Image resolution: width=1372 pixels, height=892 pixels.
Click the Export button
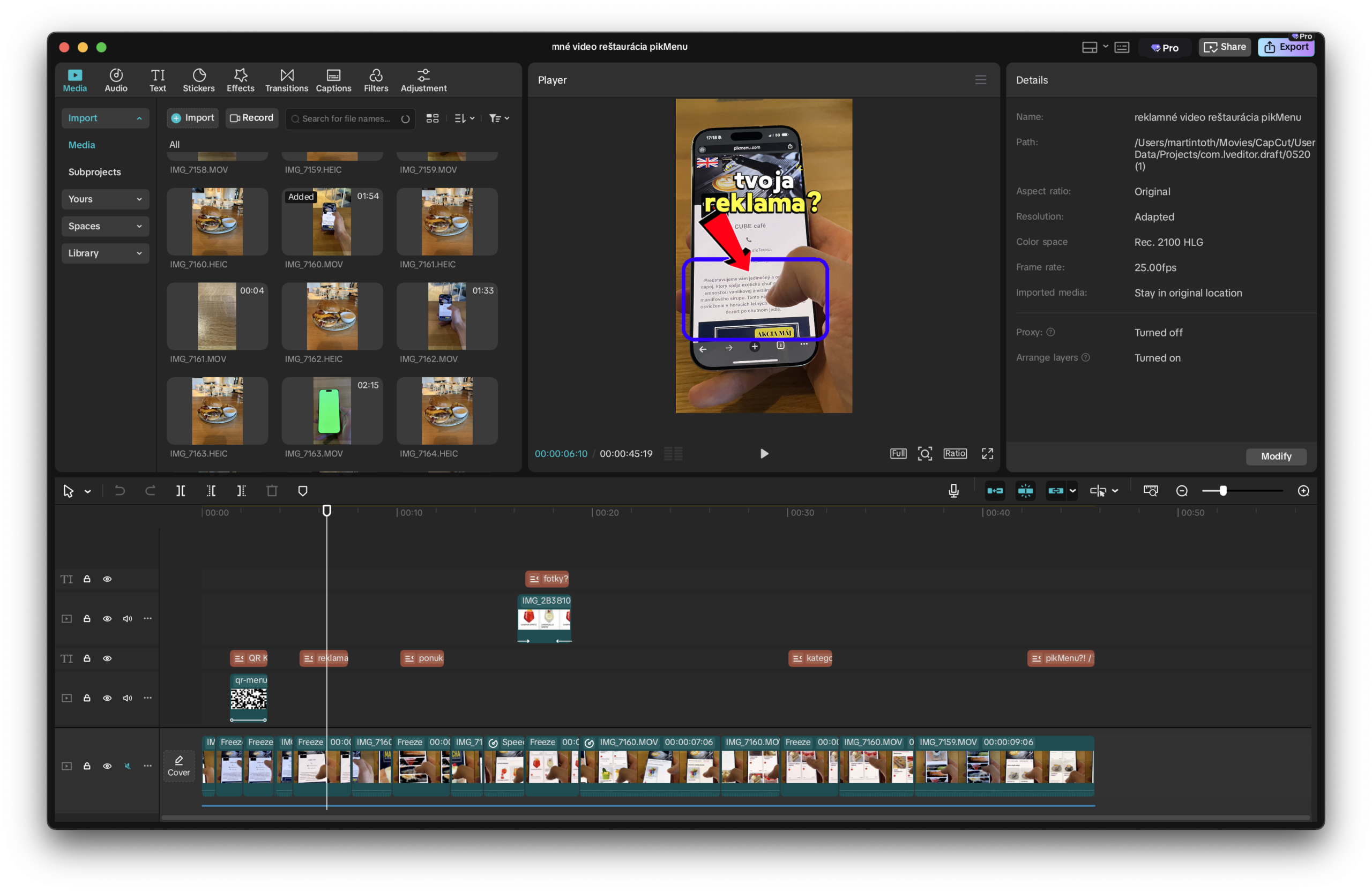(x=1286, y=47)
